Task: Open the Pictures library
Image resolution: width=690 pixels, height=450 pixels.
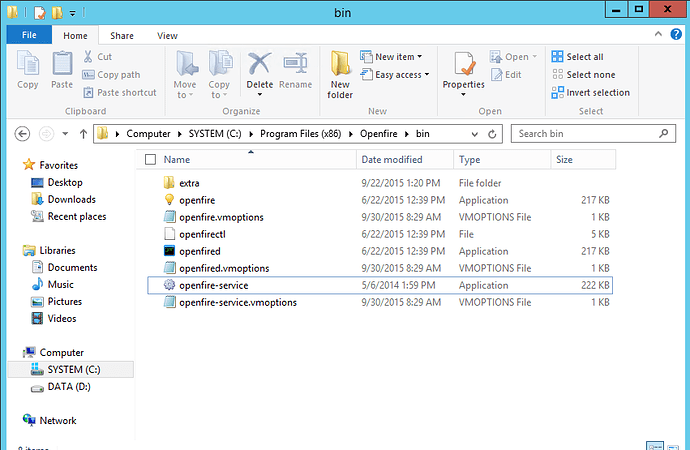Action: point(56,302)
